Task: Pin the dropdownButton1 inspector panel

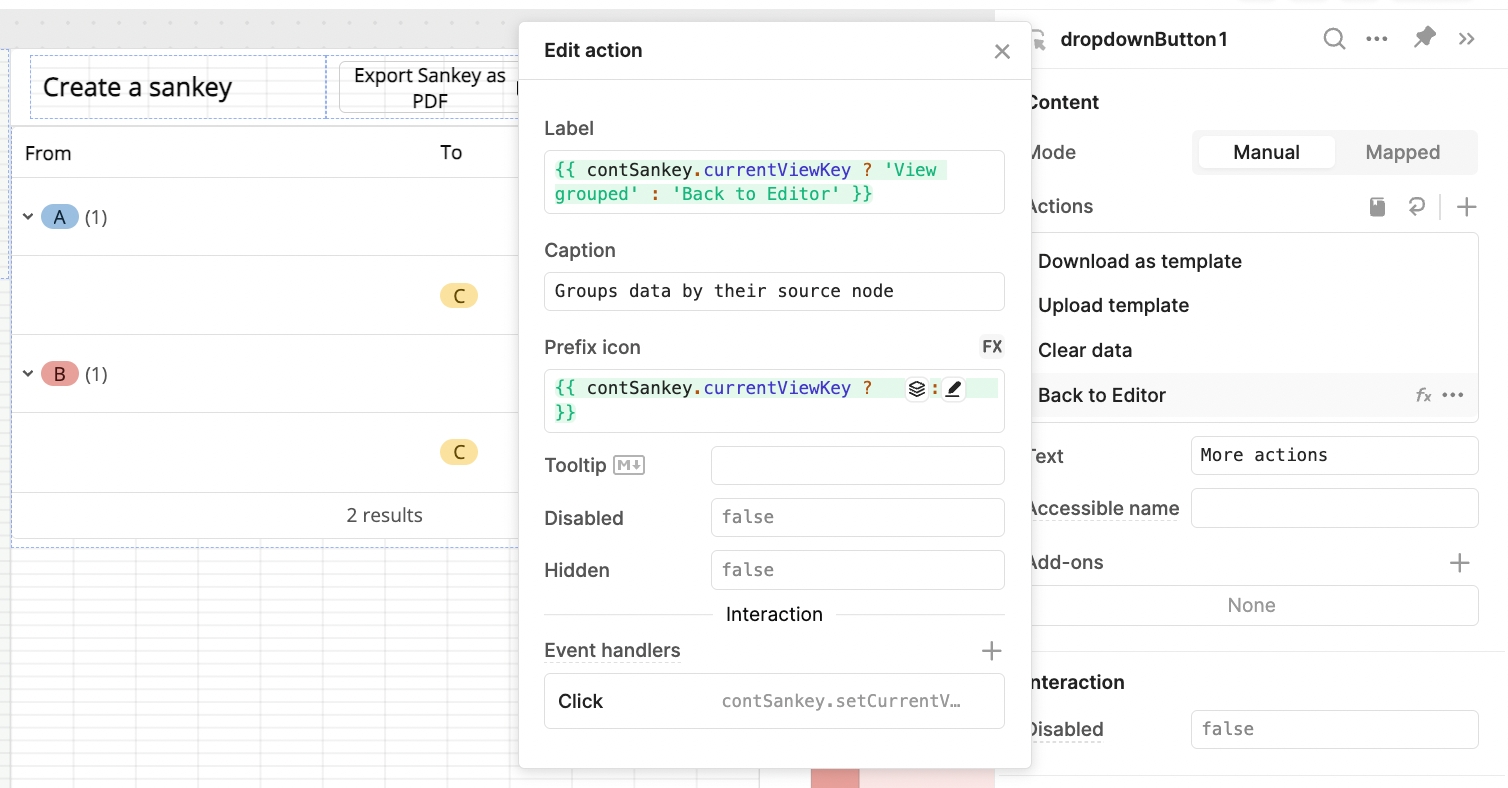Action: point(1424,38)
